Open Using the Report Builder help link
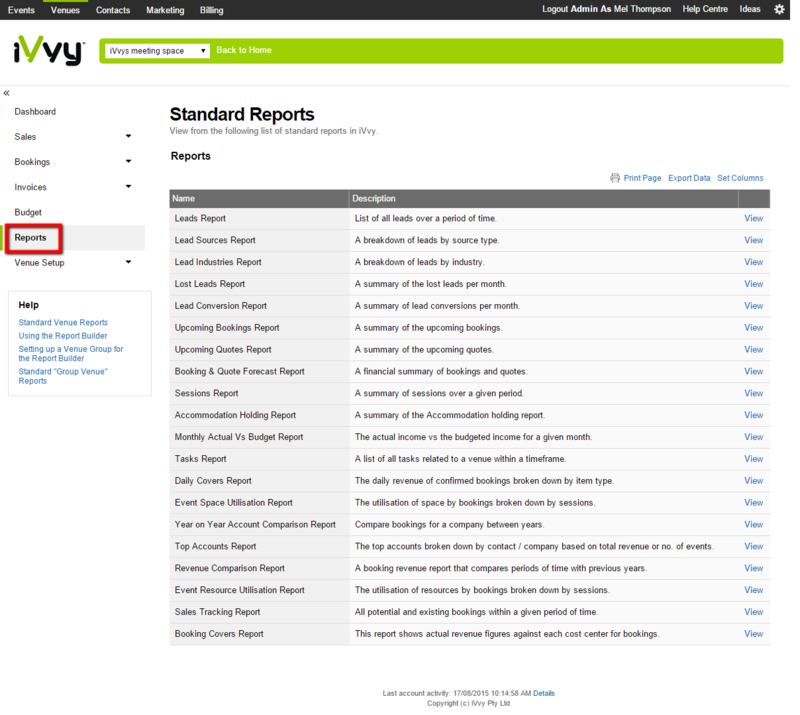 (63, 336)
